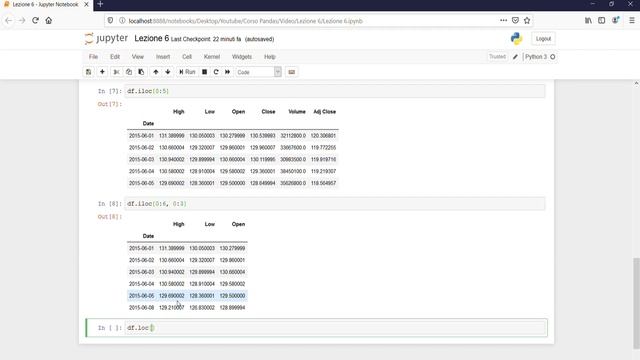Open the Kernel menu

click(x=211, y=57)
